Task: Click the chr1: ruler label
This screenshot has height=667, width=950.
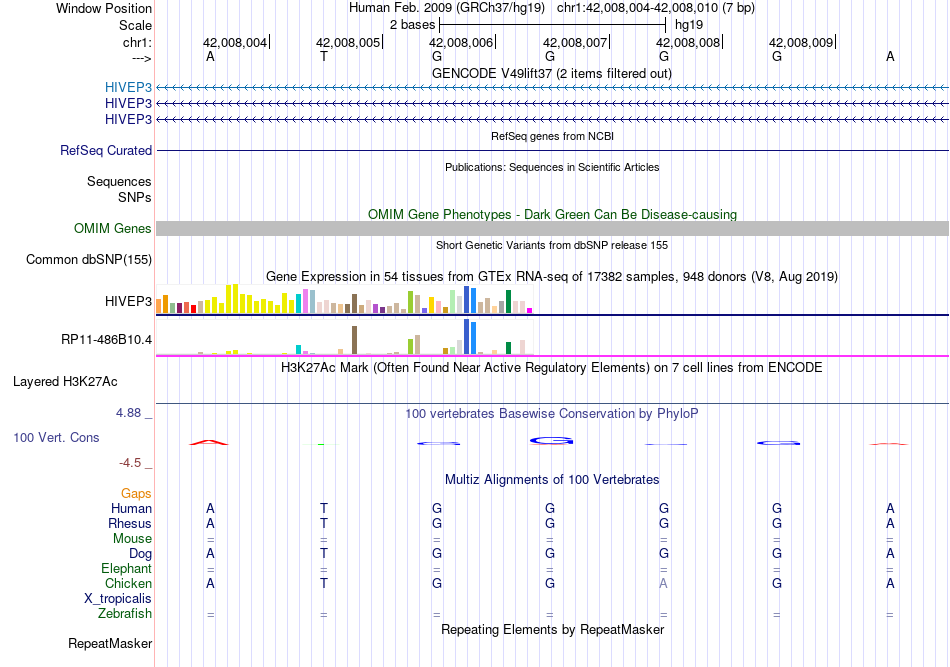Action: click(x=137, y=42)
